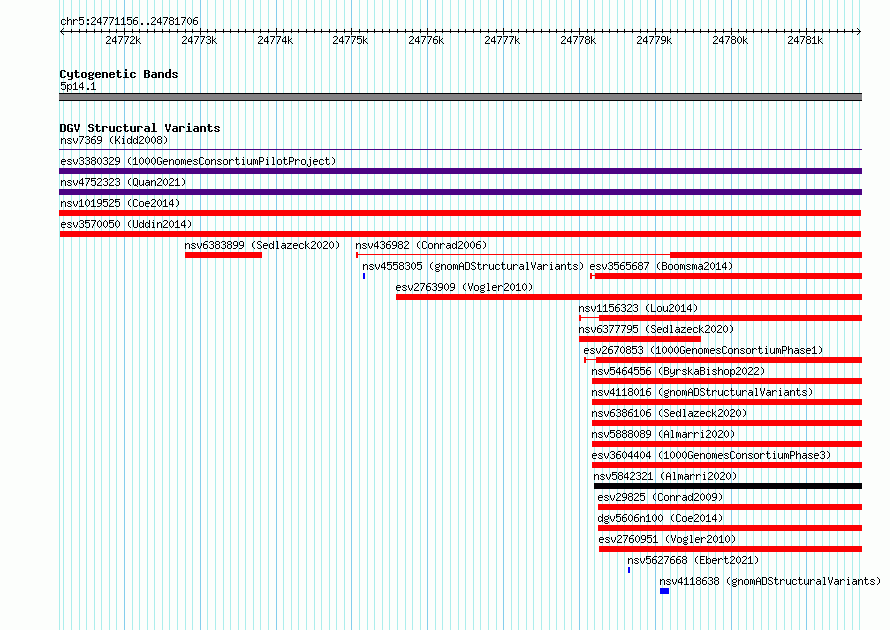The image size is (890, 630).
Task: Select esv3604404 (1000GenomesConsortiumPhase3) label
Action: [x=711, y=455]
